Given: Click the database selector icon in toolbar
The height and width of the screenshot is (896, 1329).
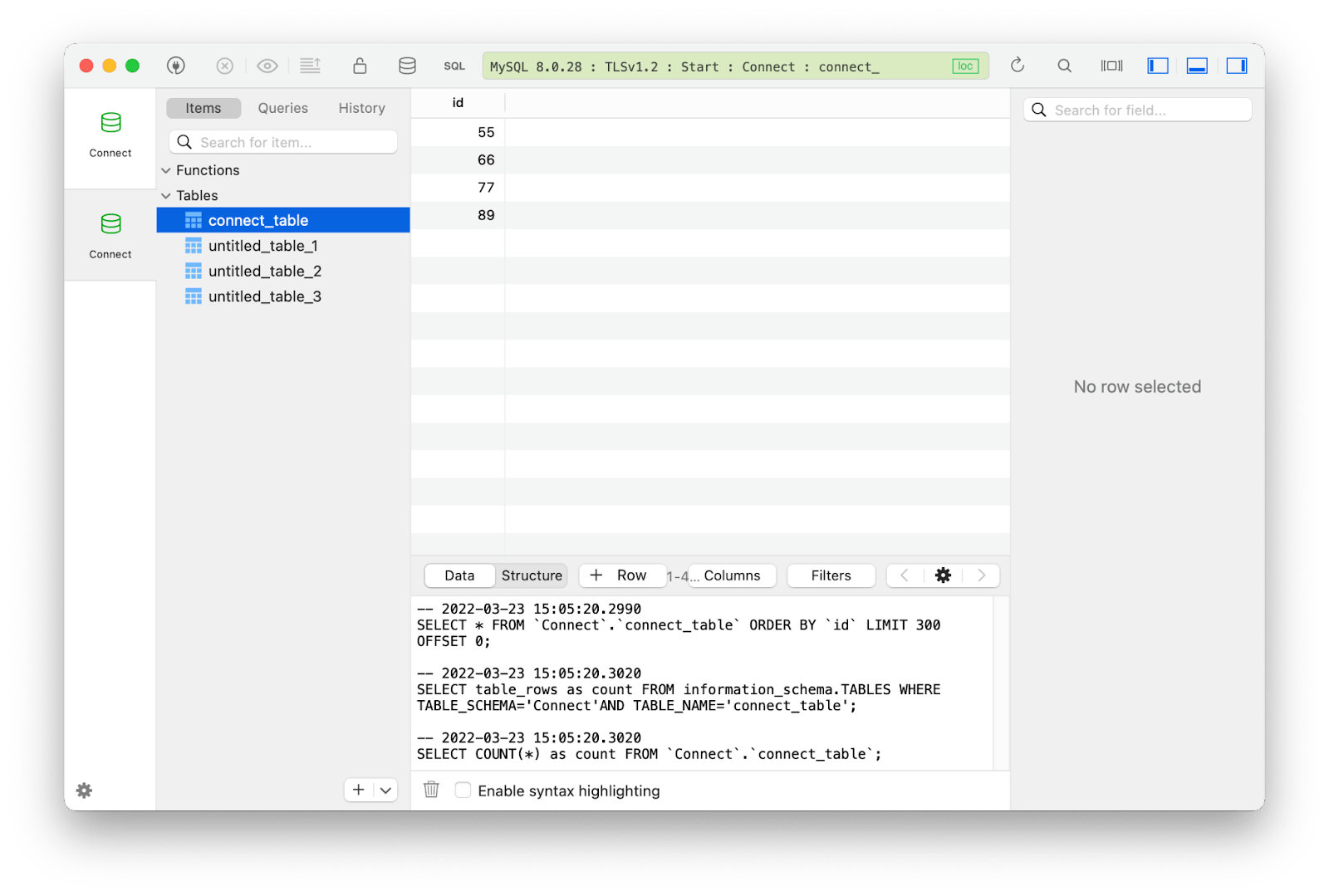Looking at the screenshot, I should pyautogui.click(x=407, y=66).
